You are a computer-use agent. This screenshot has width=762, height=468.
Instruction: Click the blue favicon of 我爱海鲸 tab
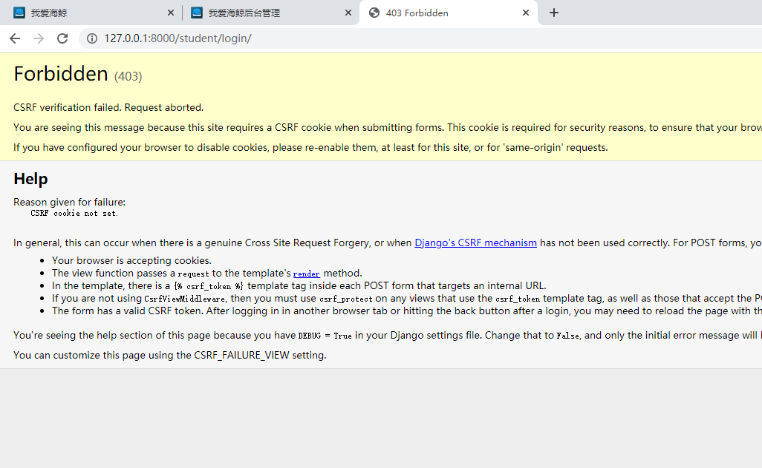tap(18, 13)
